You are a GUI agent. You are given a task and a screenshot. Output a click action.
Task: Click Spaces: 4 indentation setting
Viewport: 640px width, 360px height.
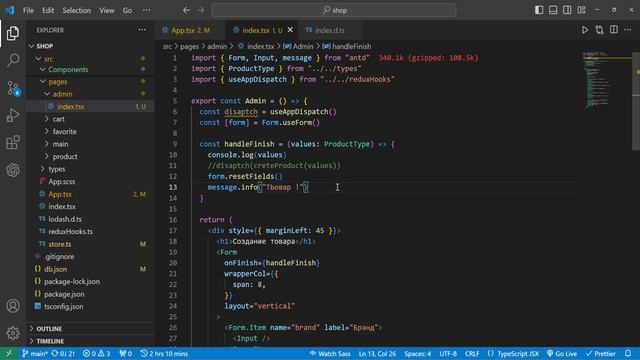point(418,353)
